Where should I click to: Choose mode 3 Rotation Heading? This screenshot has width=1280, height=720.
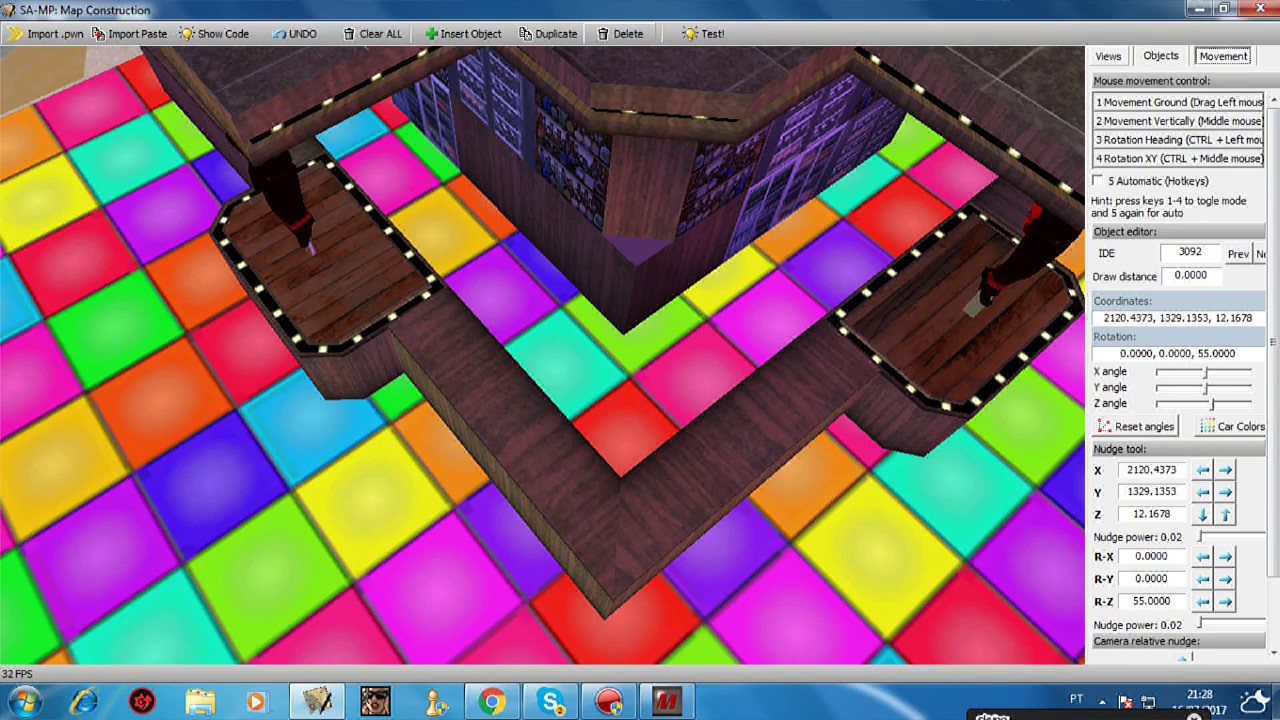(1178, 140)
